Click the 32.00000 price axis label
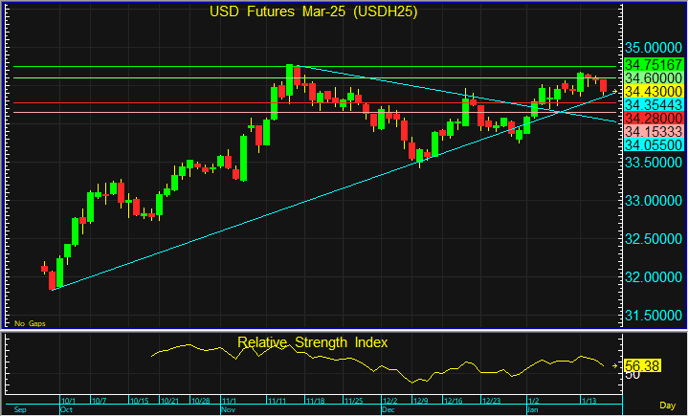689x417 pixels. 648,277
